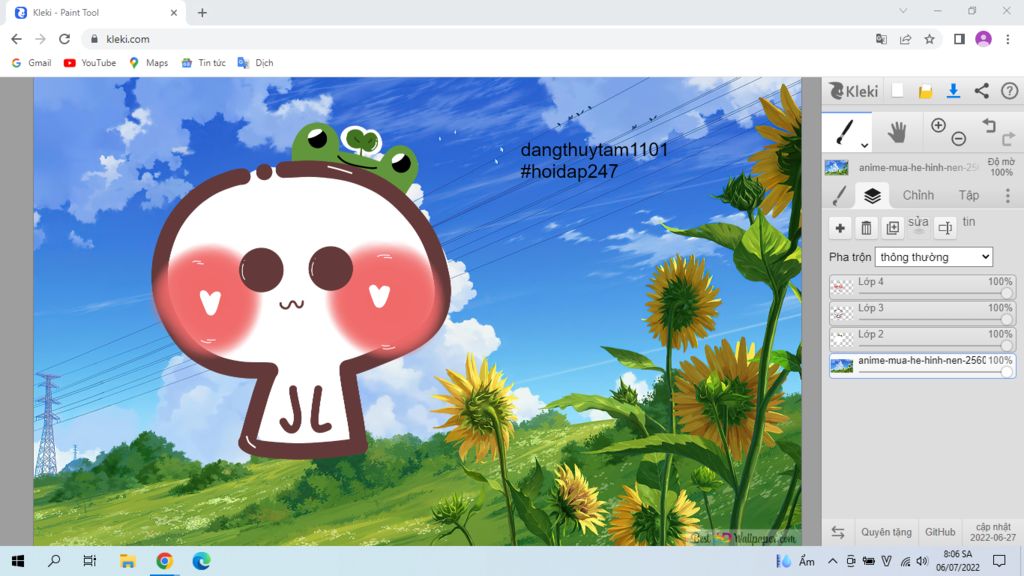Adjust the opacity slider of Lớp 3
Viewport: 1024px width, 576px height.
click(1006, 320)
